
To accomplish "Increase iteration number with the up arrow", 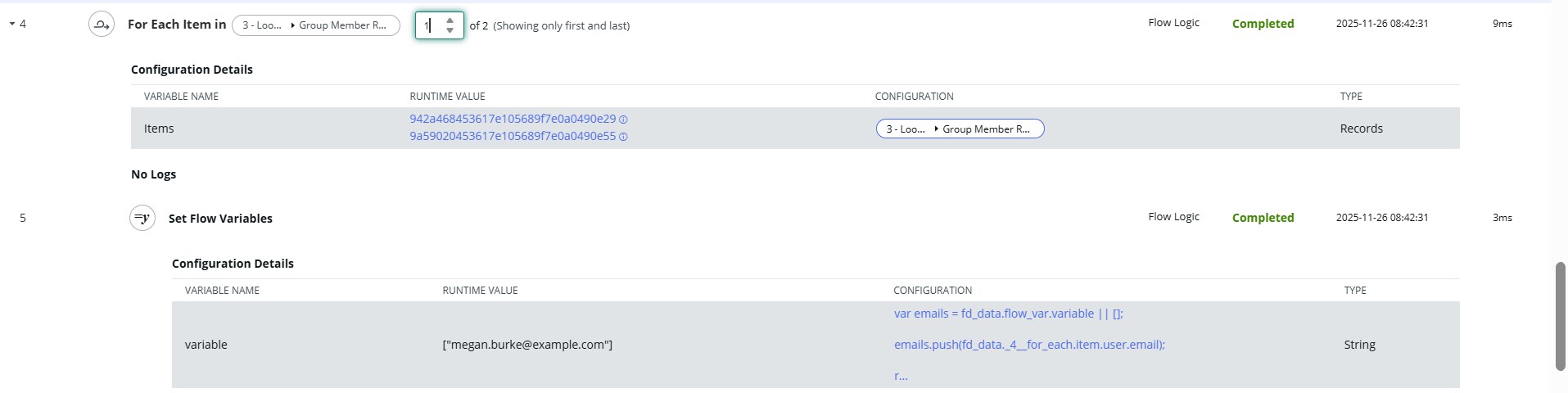I will coord(450,20).
